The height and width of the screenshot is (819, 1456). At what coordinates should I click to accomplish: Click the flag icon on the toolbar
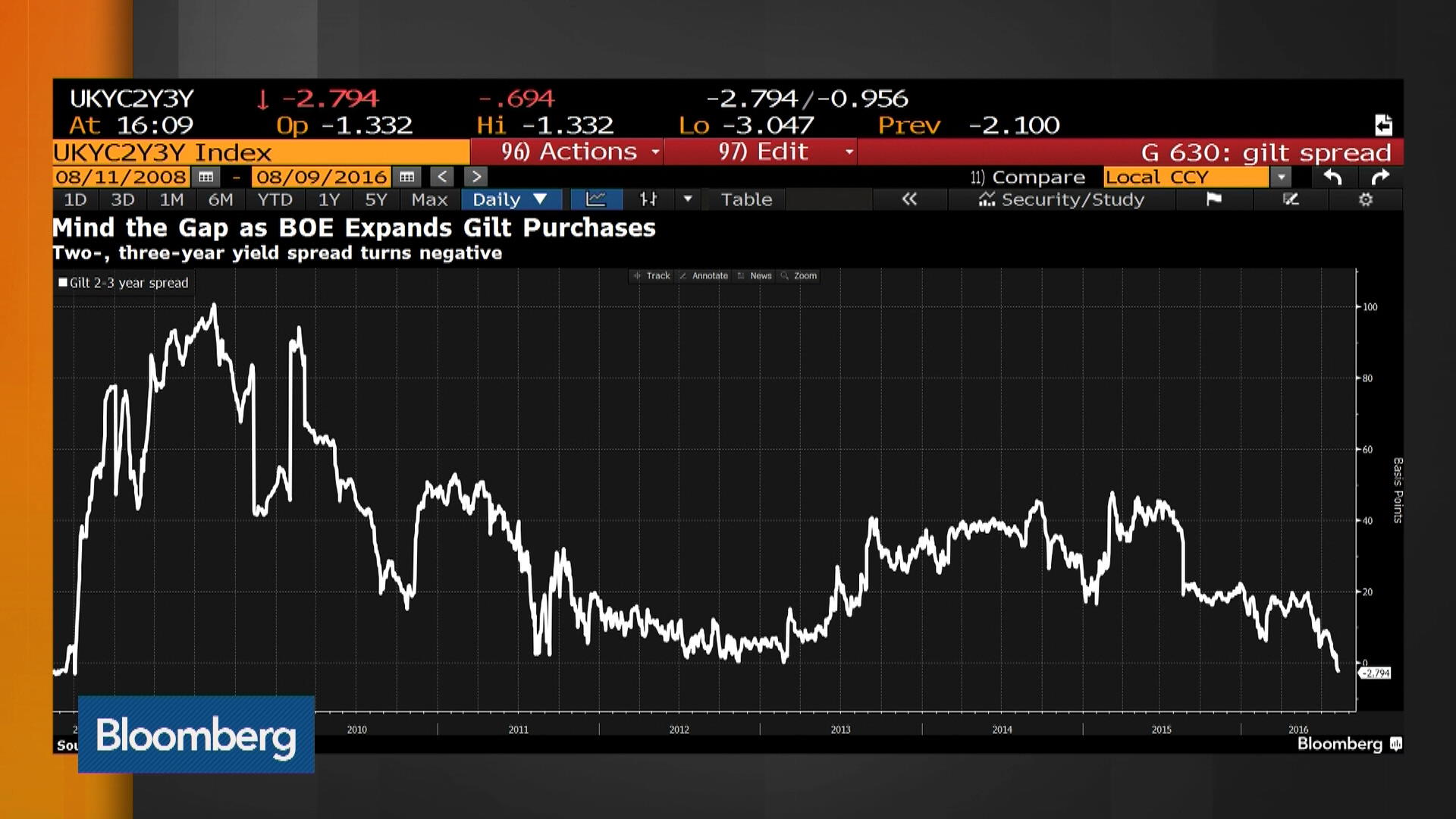(x=1213, y=199)
